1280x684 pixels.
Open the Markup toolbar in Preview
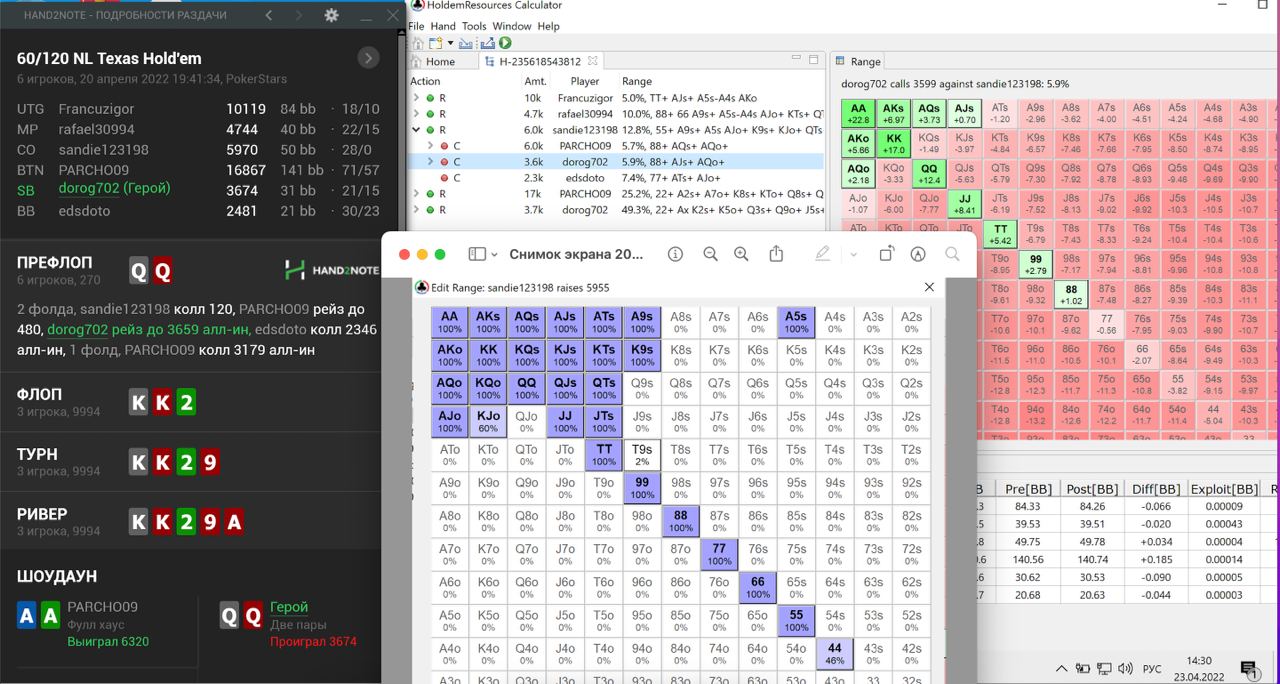[918, 254]
